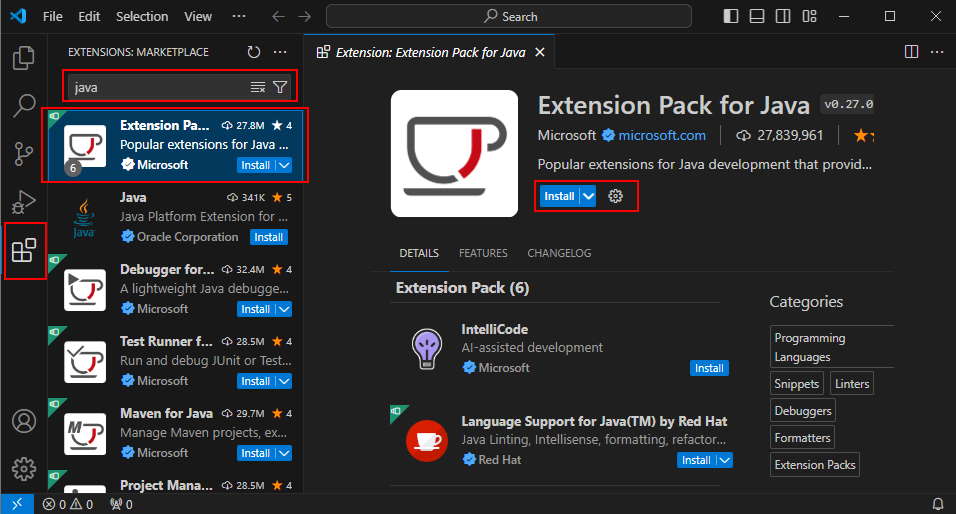Open Extensions view more actions menu

click(280, 52)
